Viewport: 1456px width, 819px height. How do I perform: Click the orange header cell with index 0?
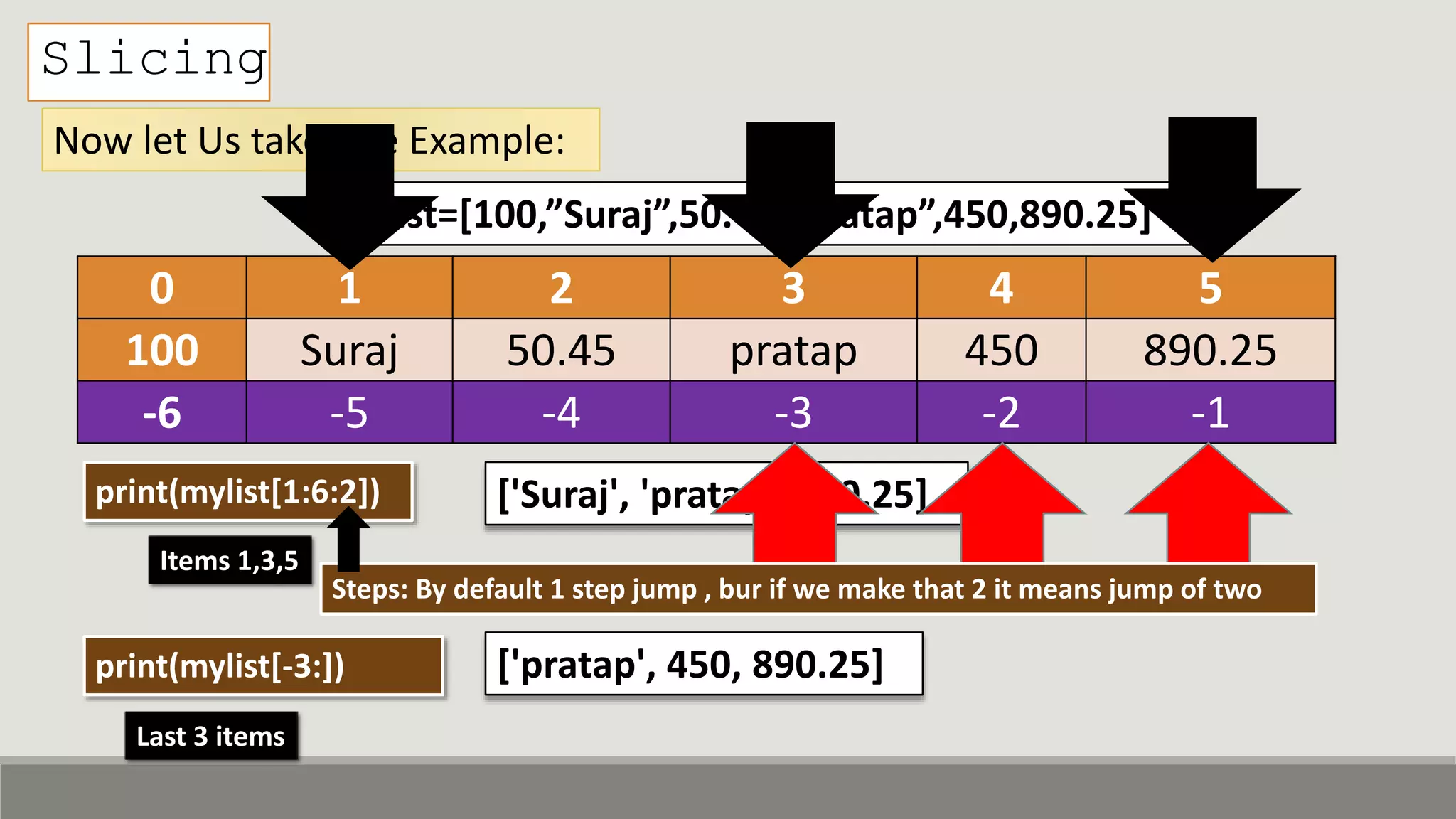tap(162, 287)
